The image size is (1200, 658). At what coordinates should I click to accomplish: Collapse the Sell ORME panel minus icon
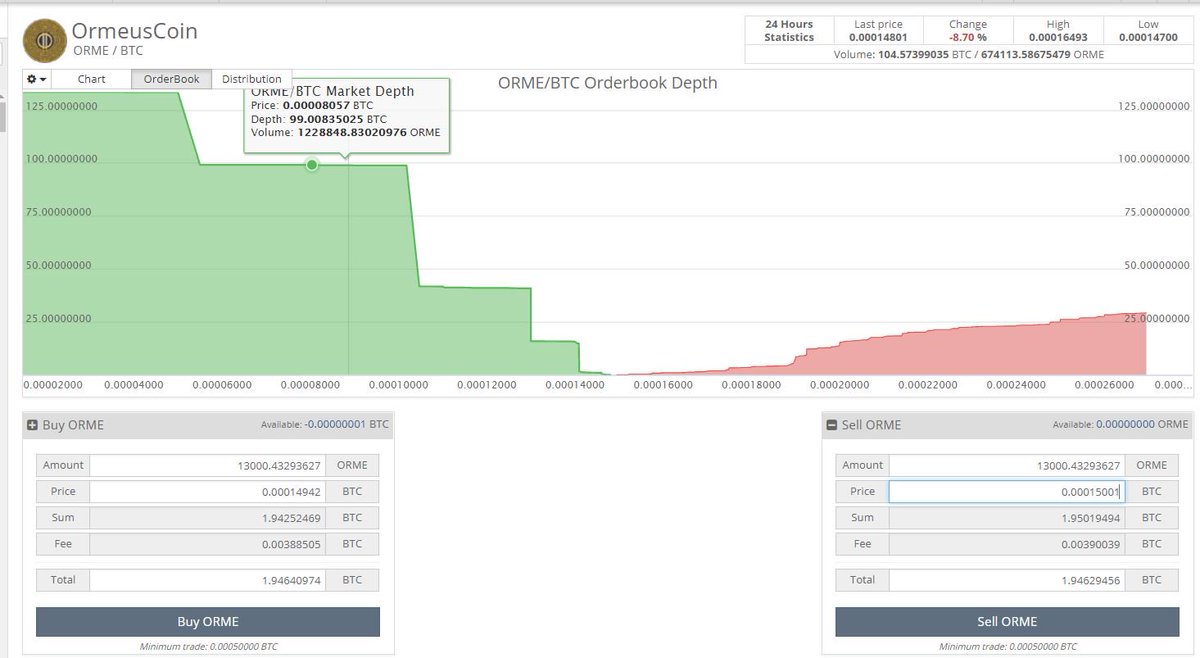(832, 425)
